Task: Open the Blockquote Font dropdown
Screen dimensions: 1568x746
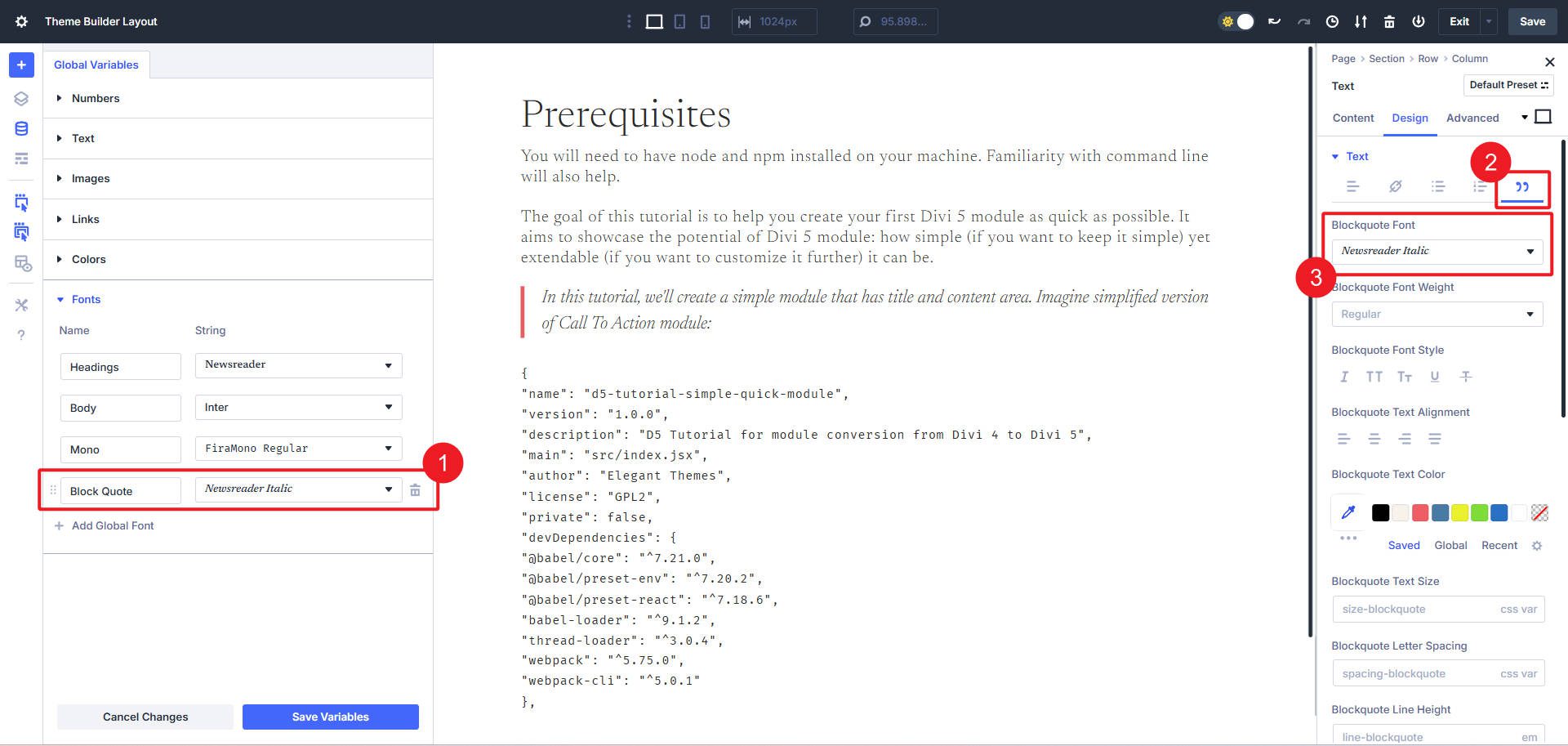Action: pyautogui.click(x=1437, y=251)
